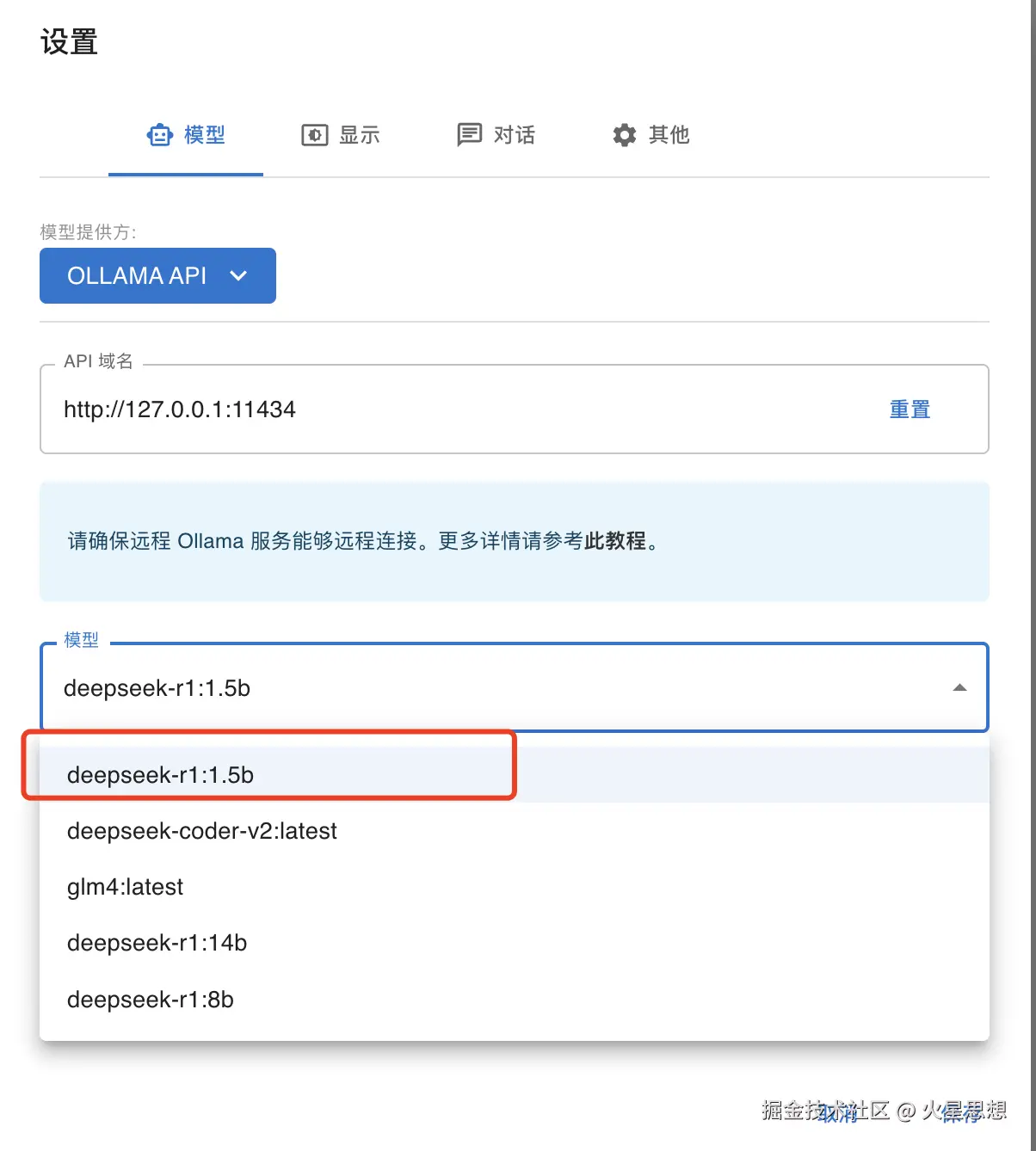1036x1151 pixels.
Task: Choose glm4:latest model option
Action: pyautogui.click(x=515, y=887)
